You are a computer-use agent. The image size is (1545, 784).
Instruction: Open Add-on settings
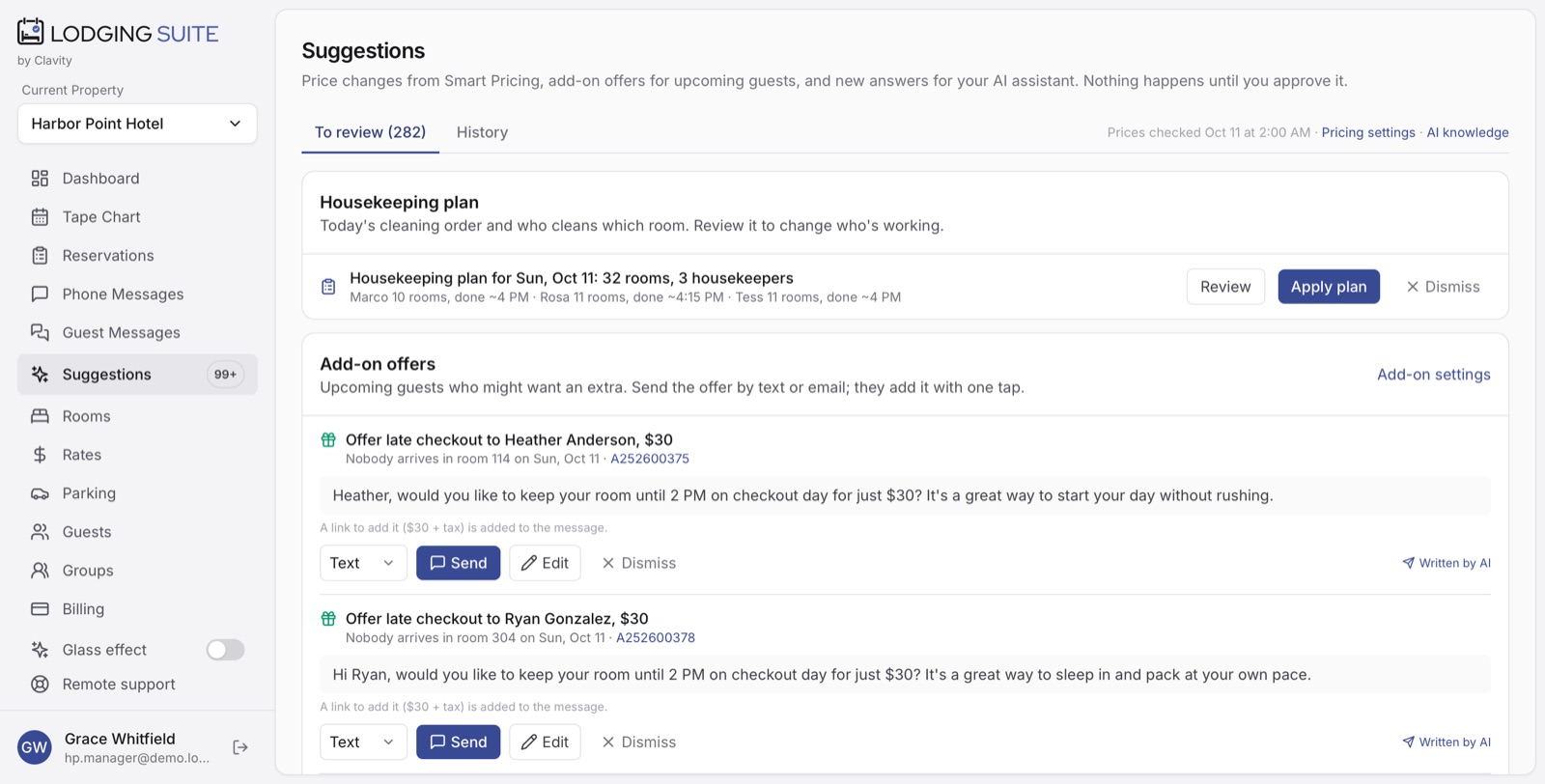(x=1433, y=375)
